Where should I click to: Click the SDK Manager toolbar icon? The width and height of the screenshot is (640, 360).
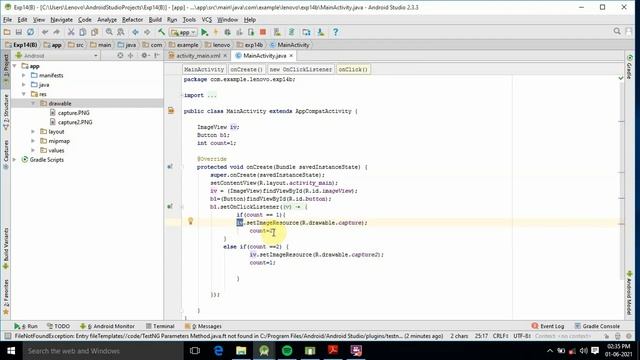pyautogui.click(x=321, y=32)
